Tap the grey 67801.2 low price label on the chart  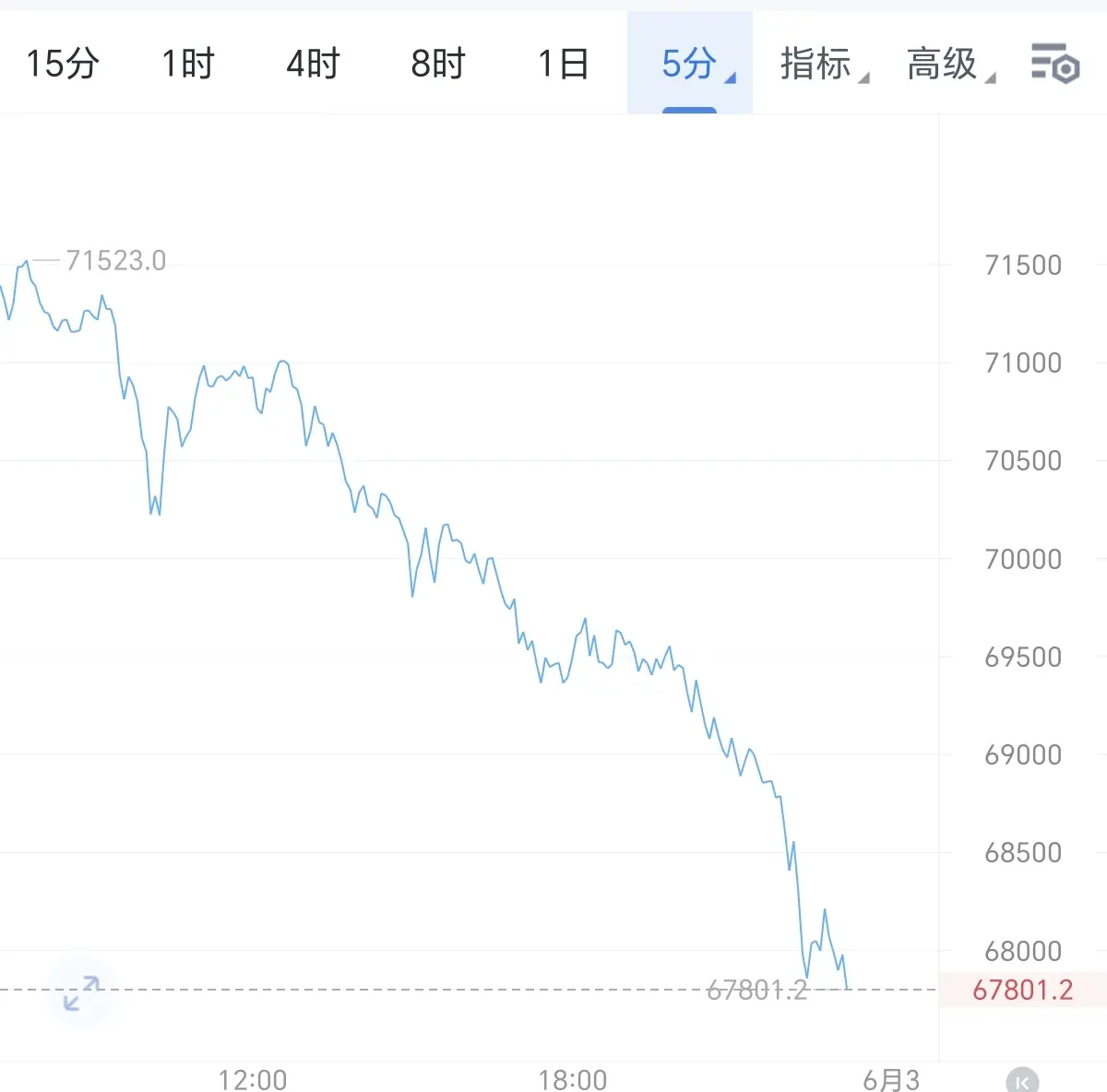click(756, 991)
